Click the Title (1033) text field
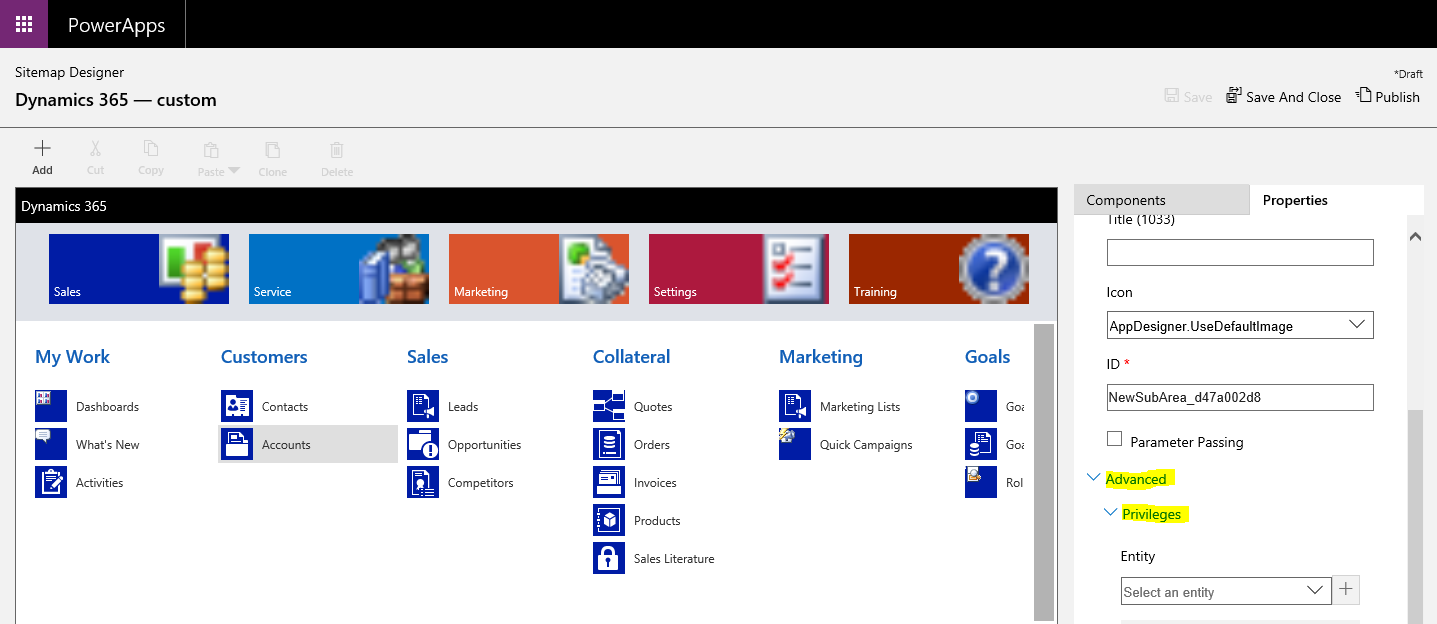Screen dimensions: 1437x624 [x=1240, y=252]
